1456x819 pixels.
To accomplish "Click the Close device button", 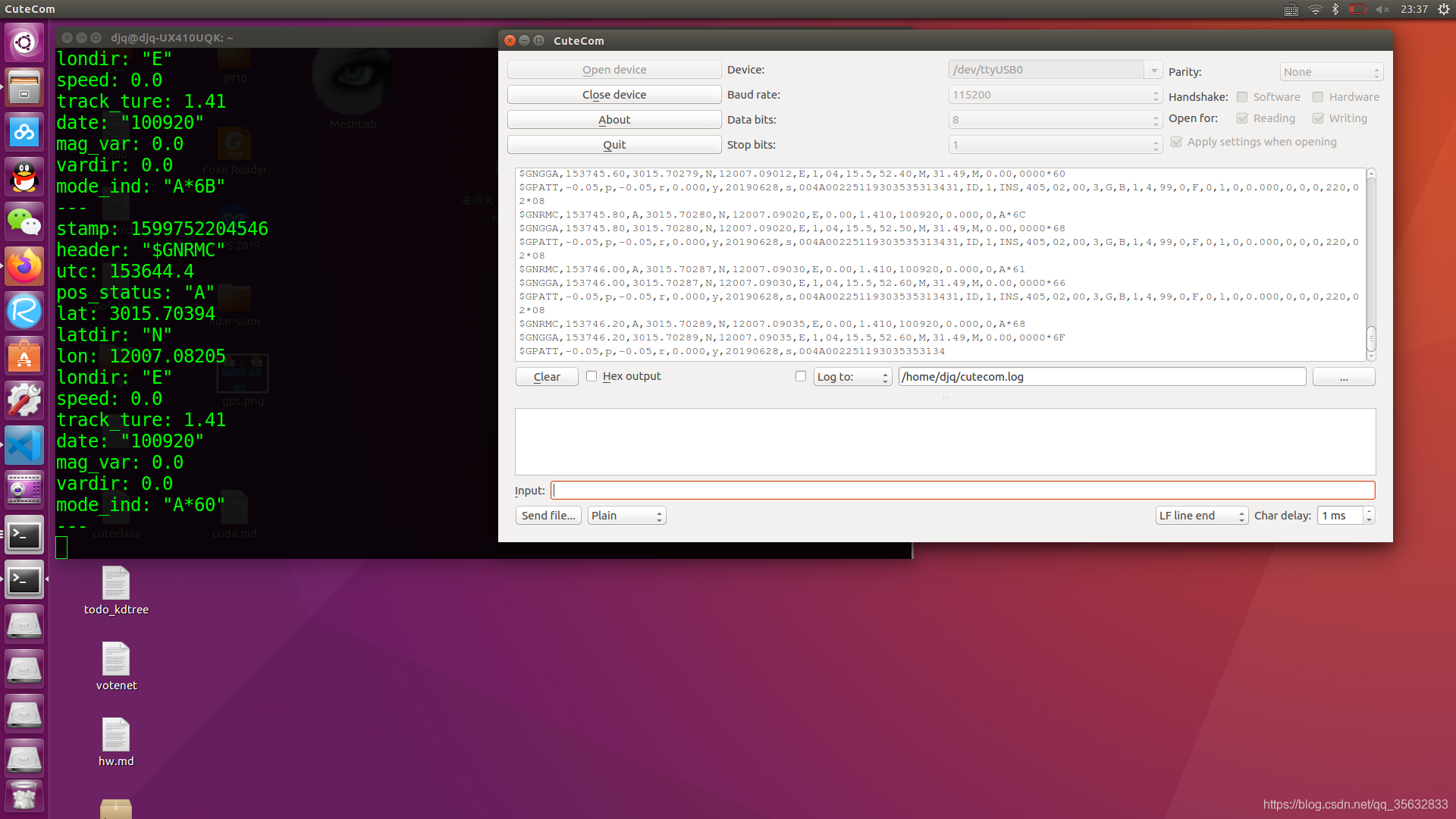I will [x=614, y=94].
